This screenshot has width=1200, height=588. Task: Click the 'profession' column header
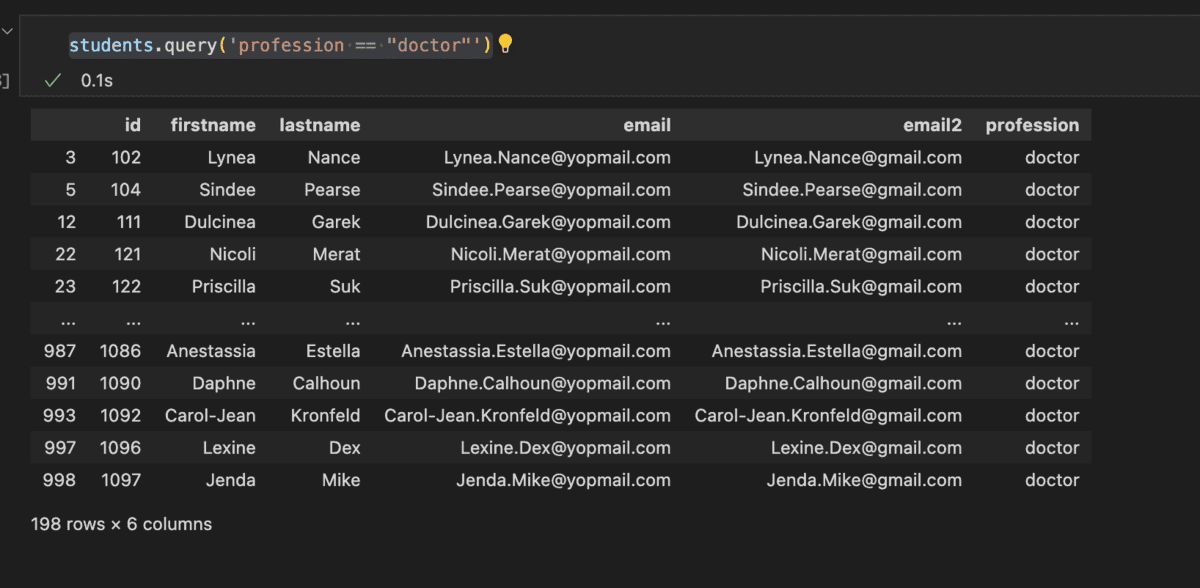point(1032,125)
